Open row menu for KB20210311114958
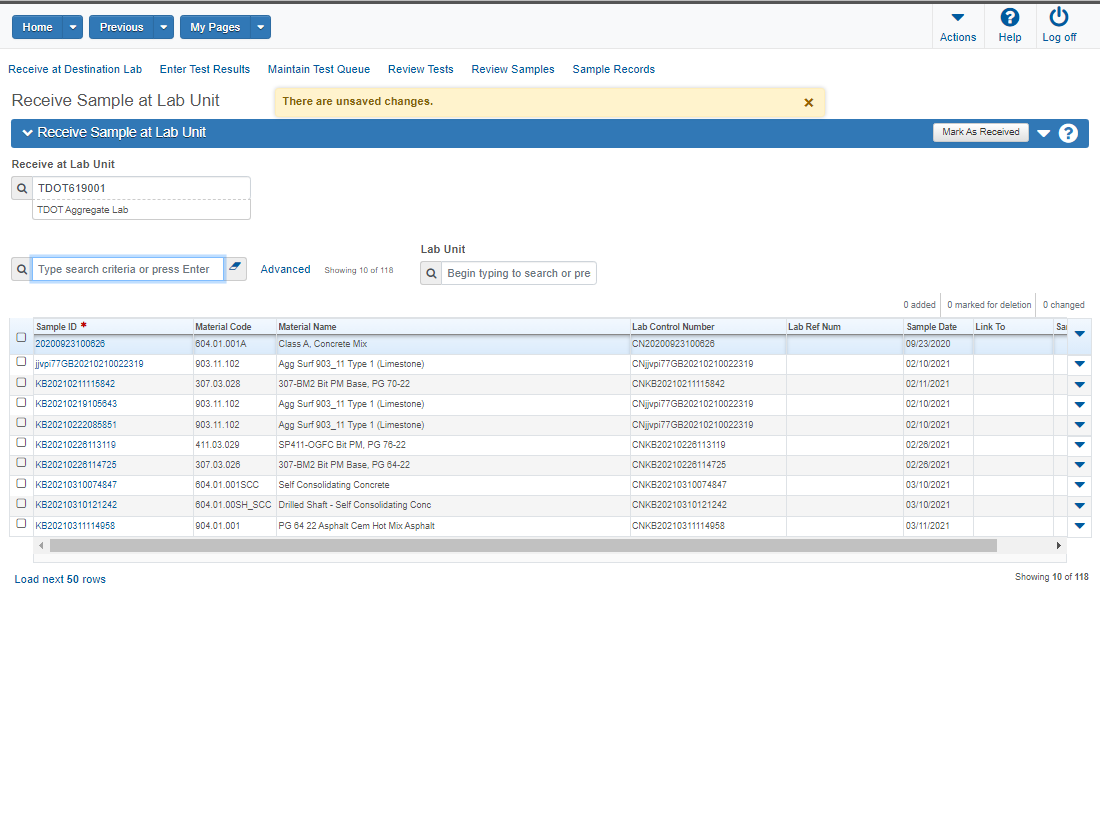The image size is (1100, 826). [1080, 526]
